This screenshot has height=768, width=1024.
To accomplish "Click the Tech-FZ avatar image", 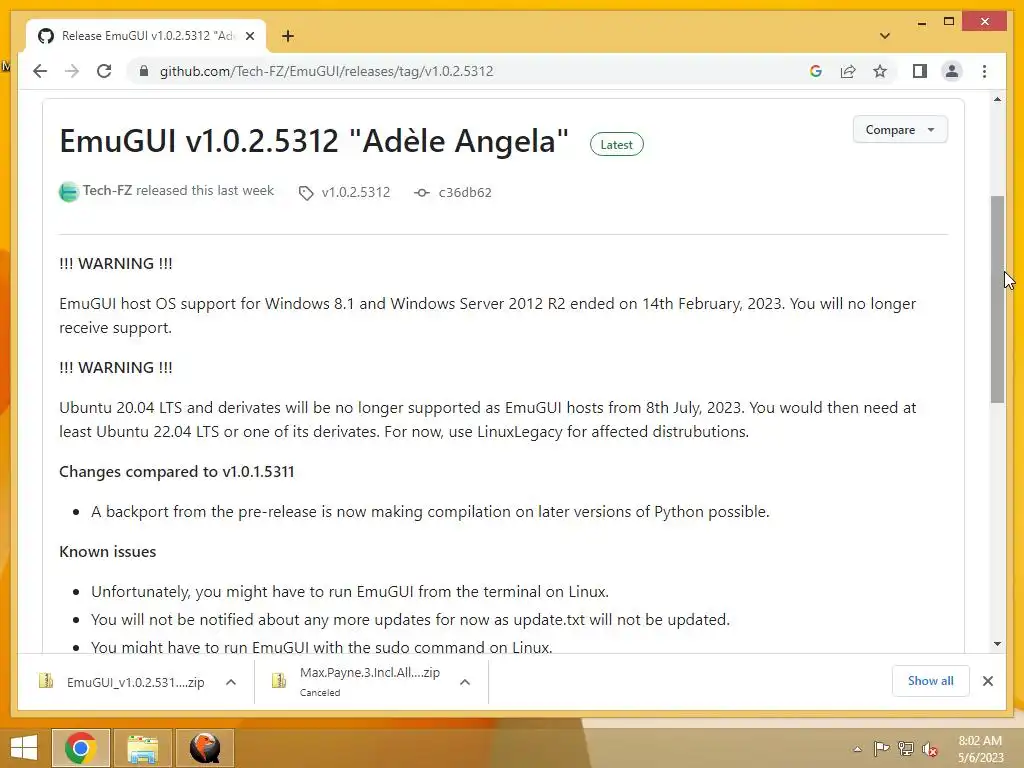I will 69,192.
